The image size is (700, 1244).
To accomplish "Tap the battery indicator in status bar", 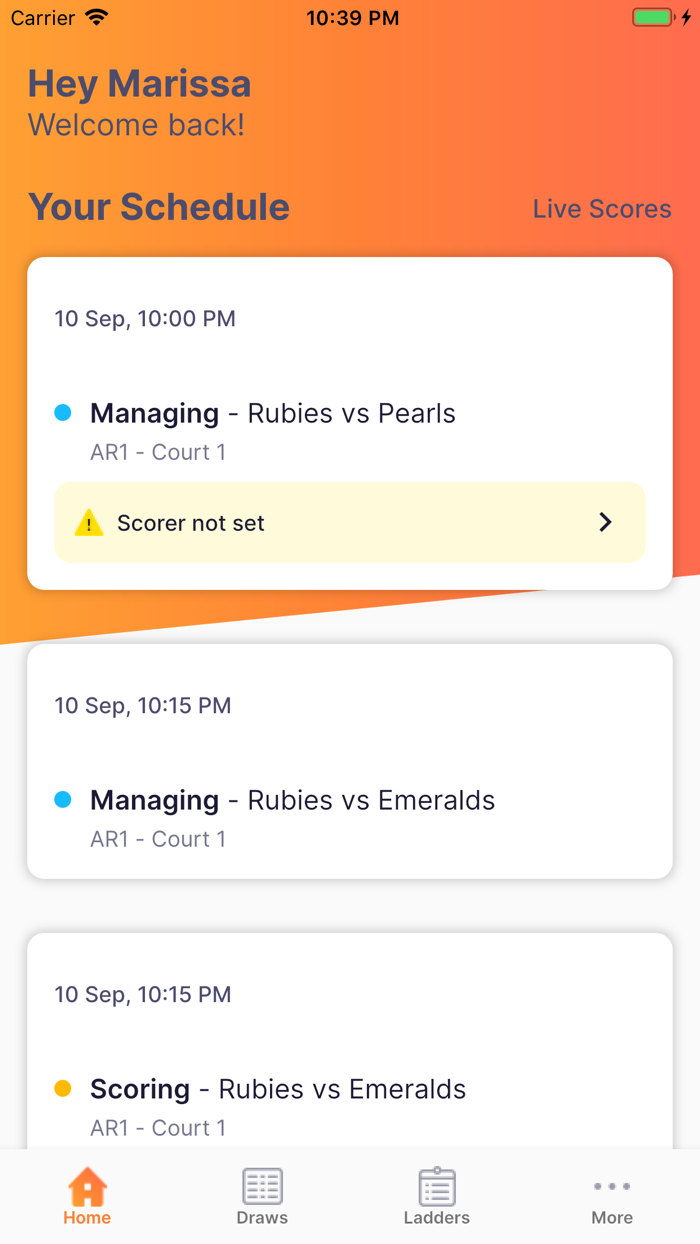I will (x=652, y=16).
